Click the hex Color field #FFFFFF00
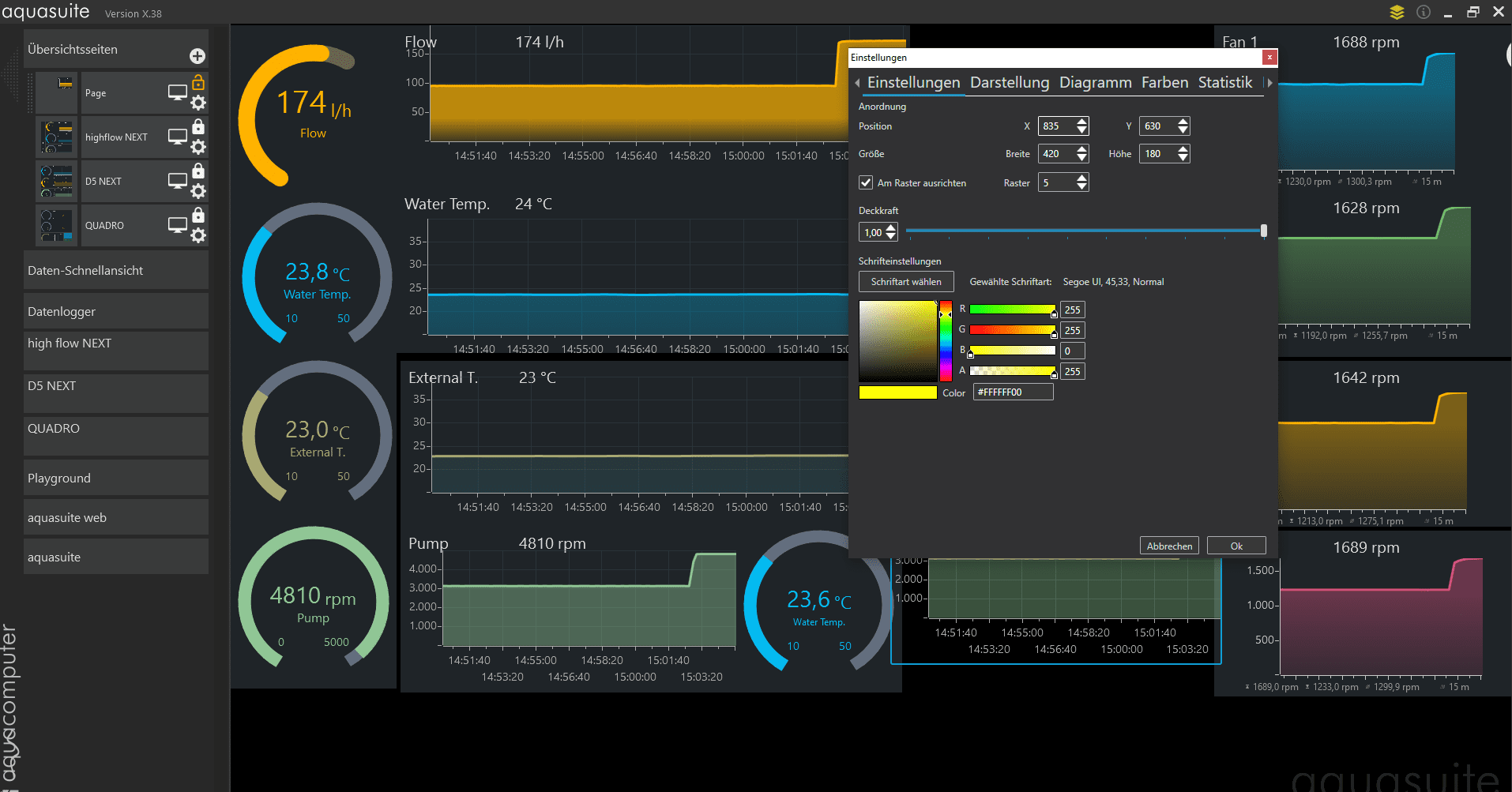The image size is (1512, 792). click(1013, 392)
